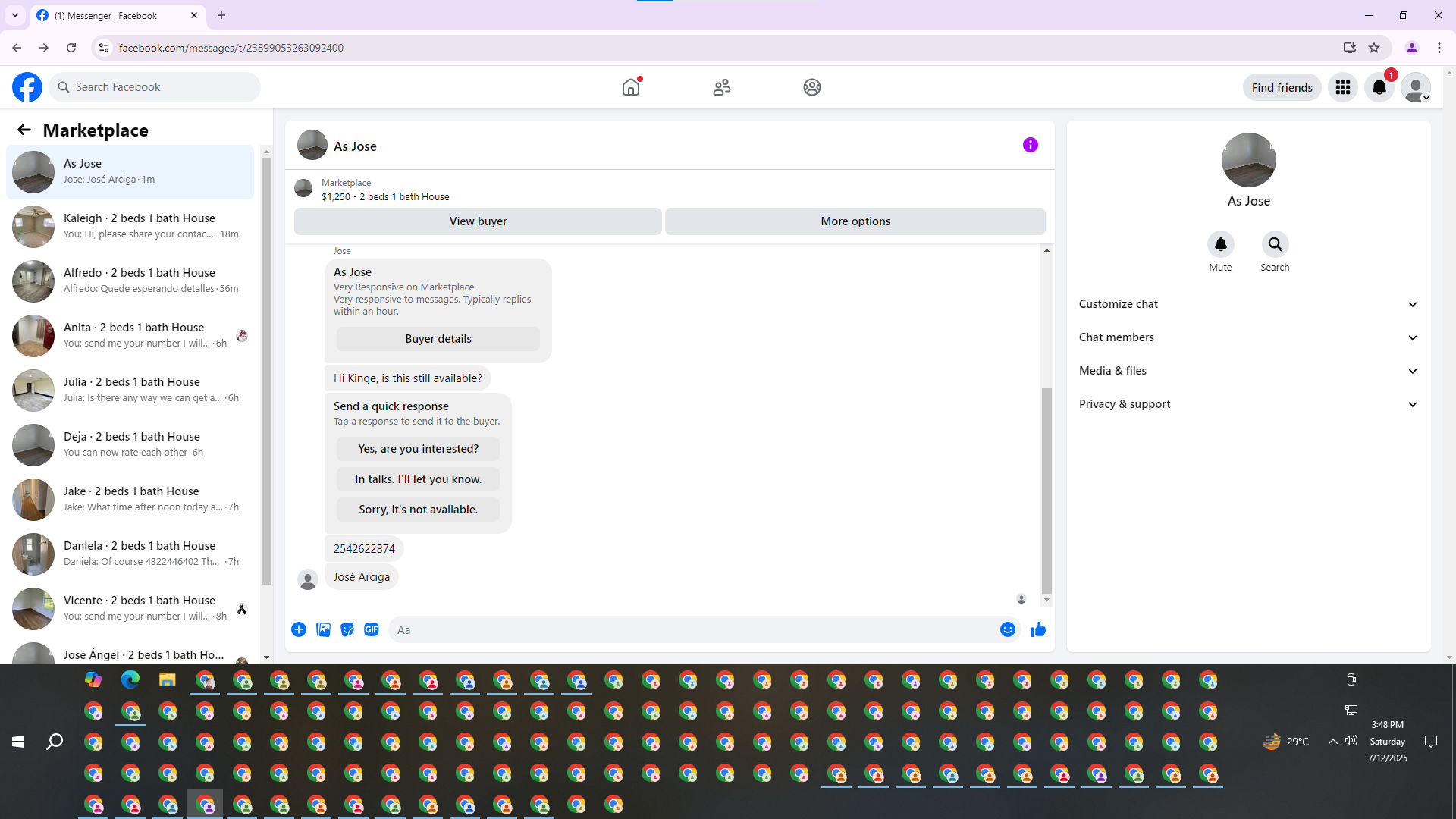
Task: Click the thumbs-up like icon
Action: (1037, 629)
